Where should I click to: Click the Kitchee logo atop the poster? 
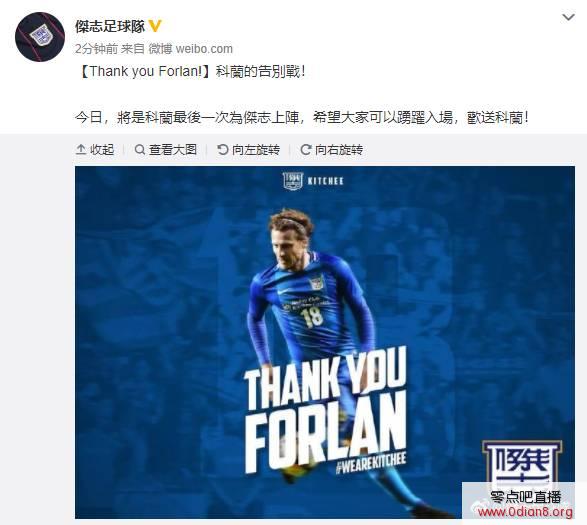coord(313,181)
